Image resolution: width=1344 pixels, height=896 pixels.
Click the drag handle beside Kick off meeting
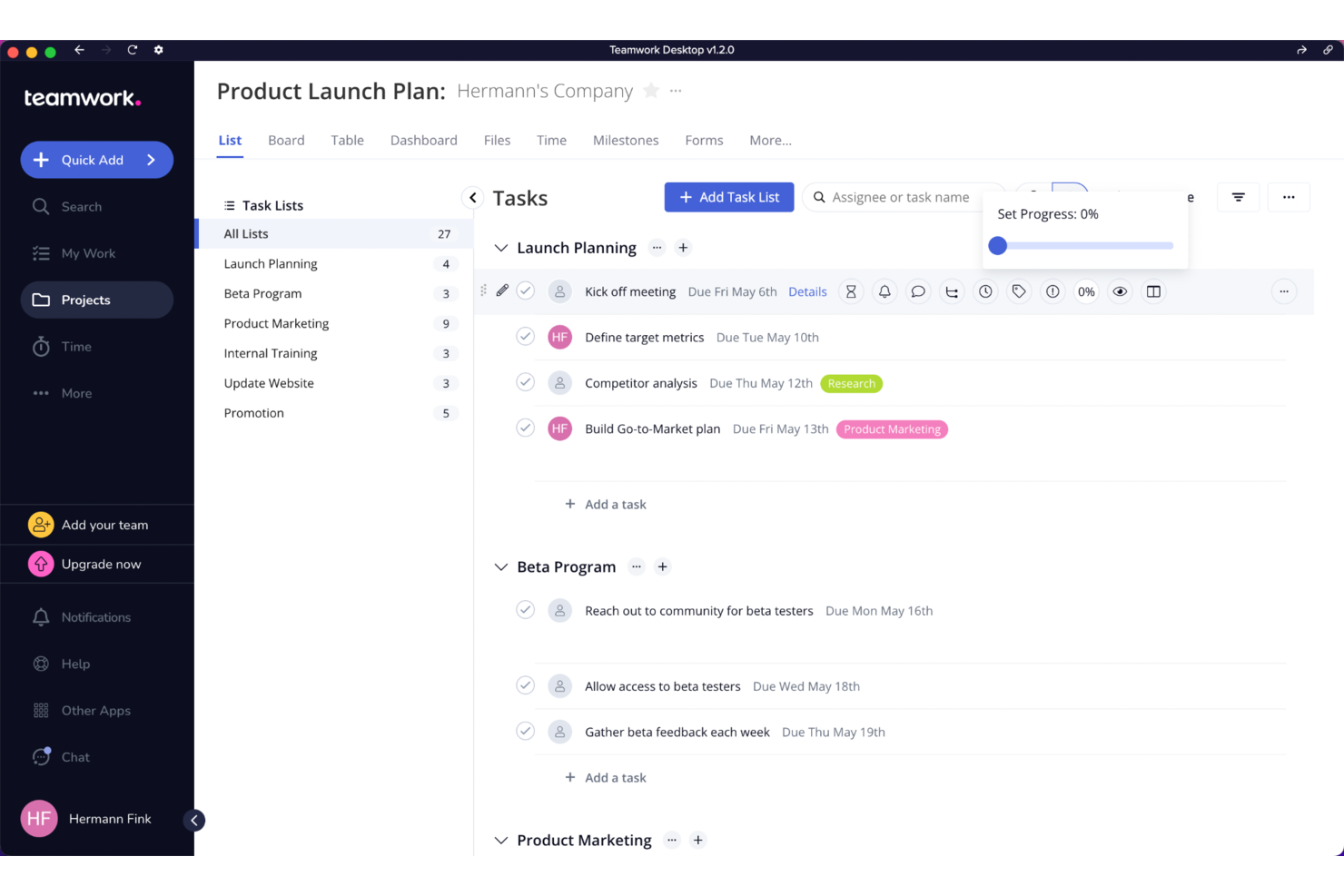pos(483,290)
